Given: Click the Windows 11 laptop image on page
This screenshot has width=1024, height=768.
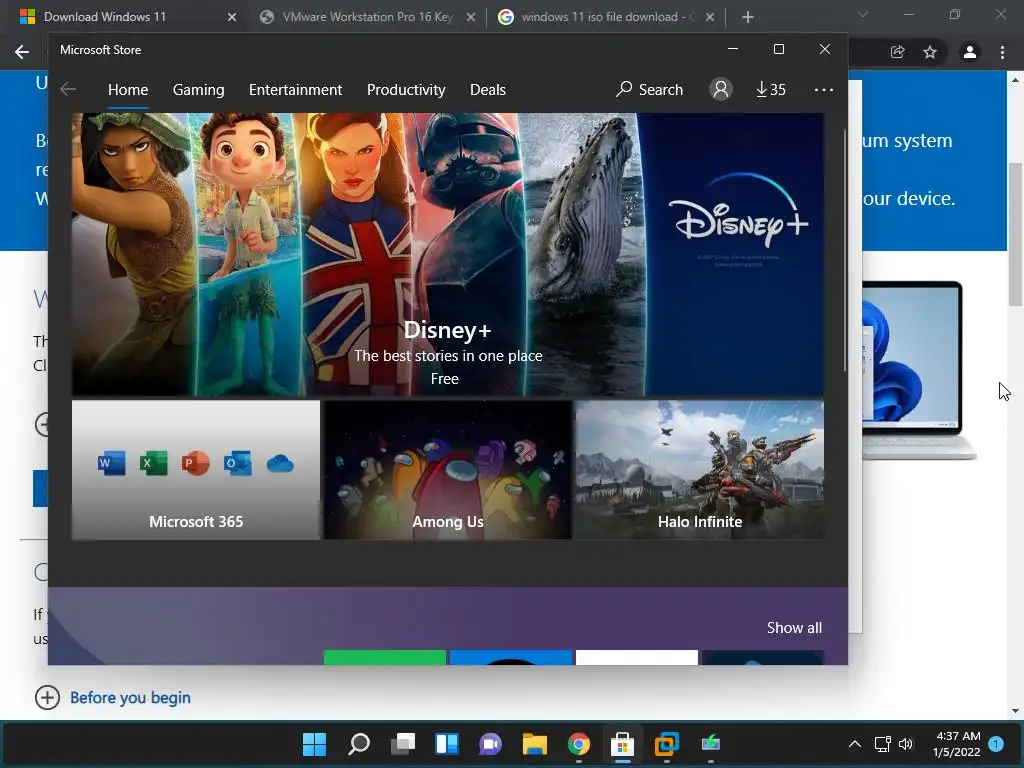Looking at the screenshot, I should pos(920,370).
